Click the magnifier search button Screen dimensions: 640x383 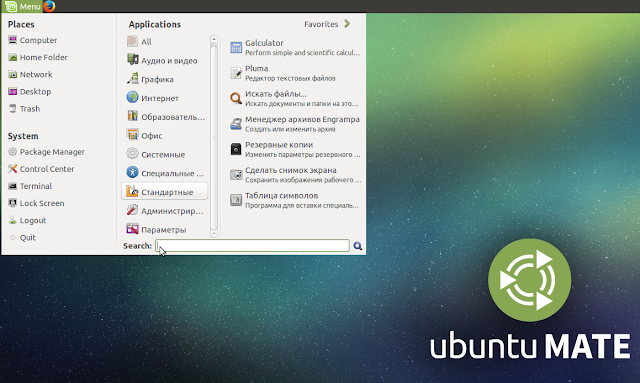pyautogui.click(x=358, y=246)
